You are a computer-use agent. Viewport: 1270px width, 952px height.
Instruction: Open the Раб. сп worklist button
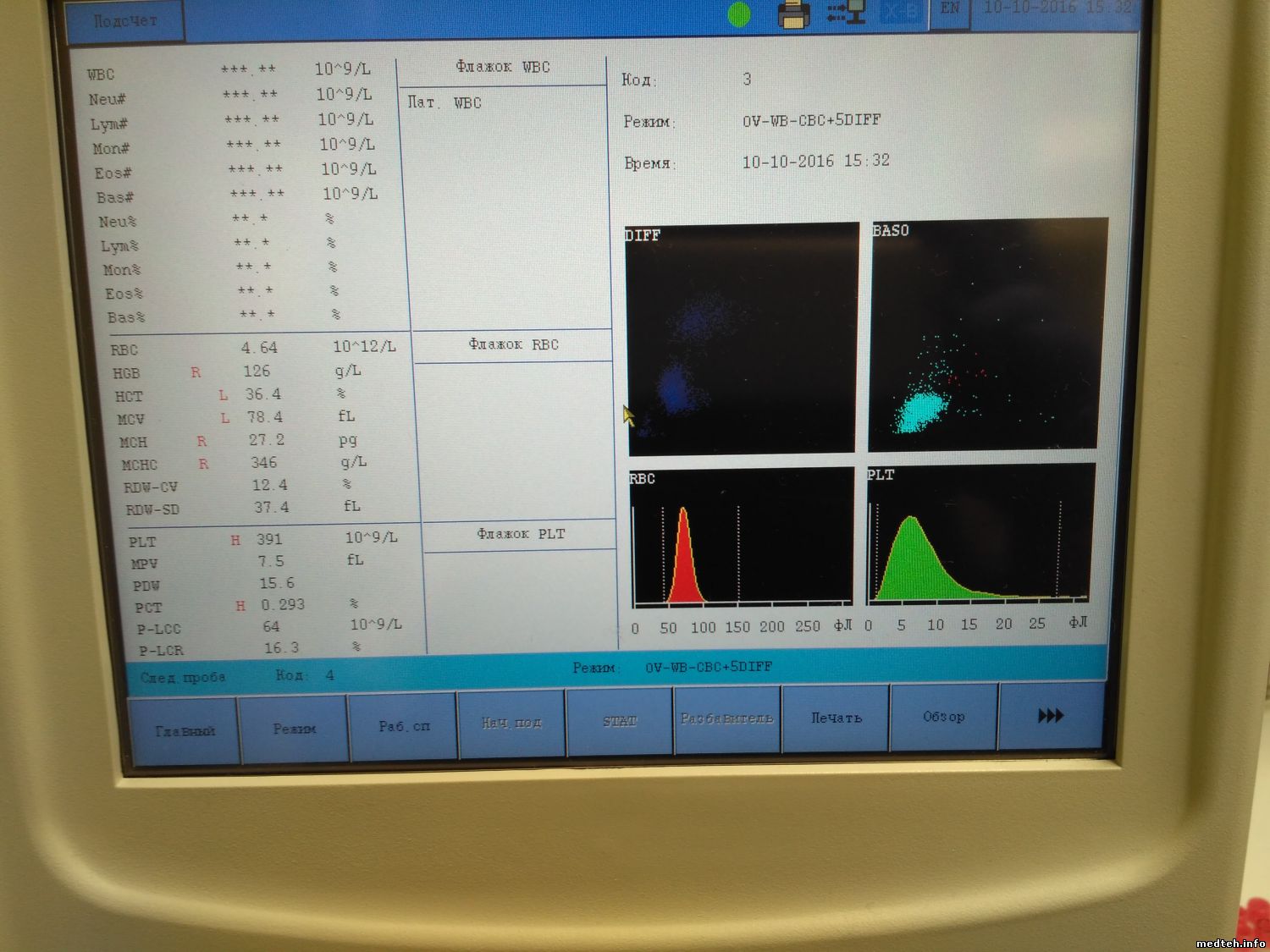(404, 726)
